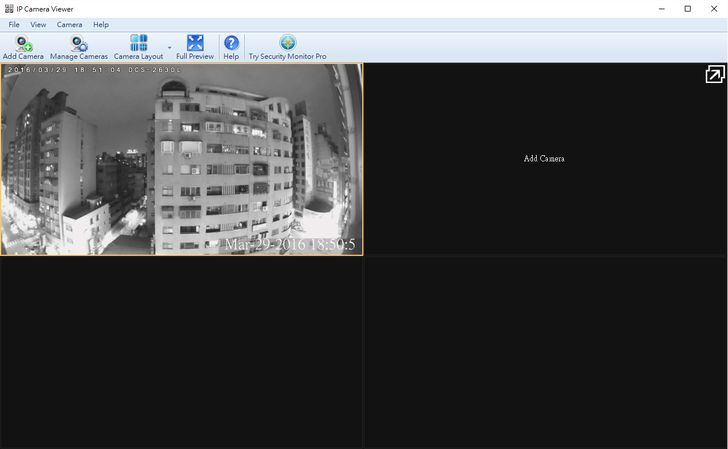Select the live fisheye camera feed
Screen dimensions: 728x449
point(181,159)
